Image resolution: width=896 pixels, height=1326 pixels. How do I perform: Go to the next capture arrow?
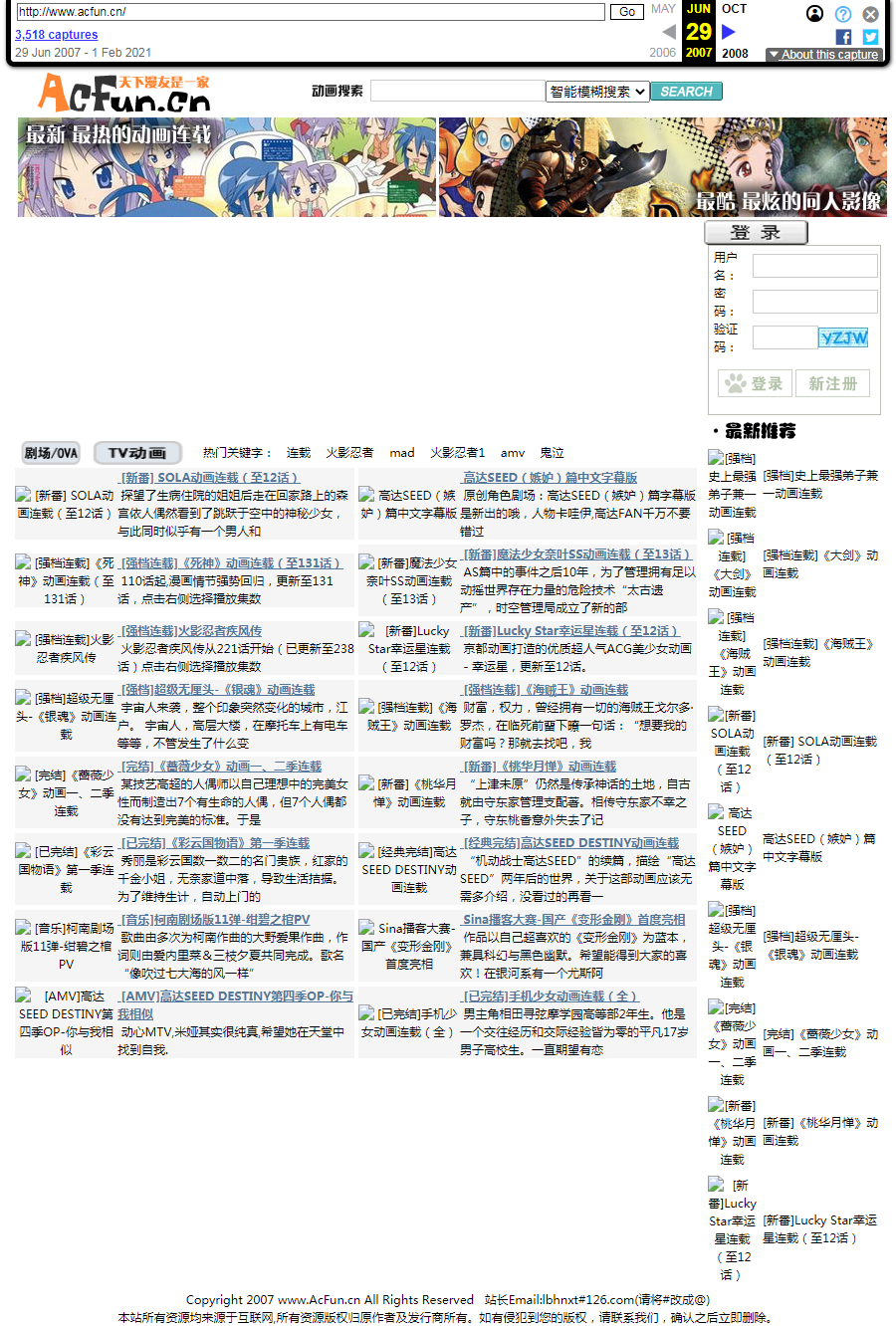[729, 32]
